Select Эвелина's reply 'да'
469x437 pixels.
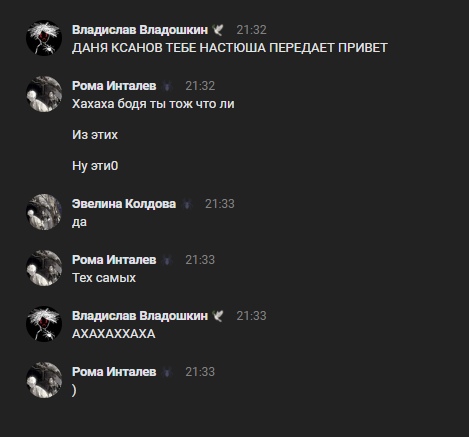(x=79, y=222)
